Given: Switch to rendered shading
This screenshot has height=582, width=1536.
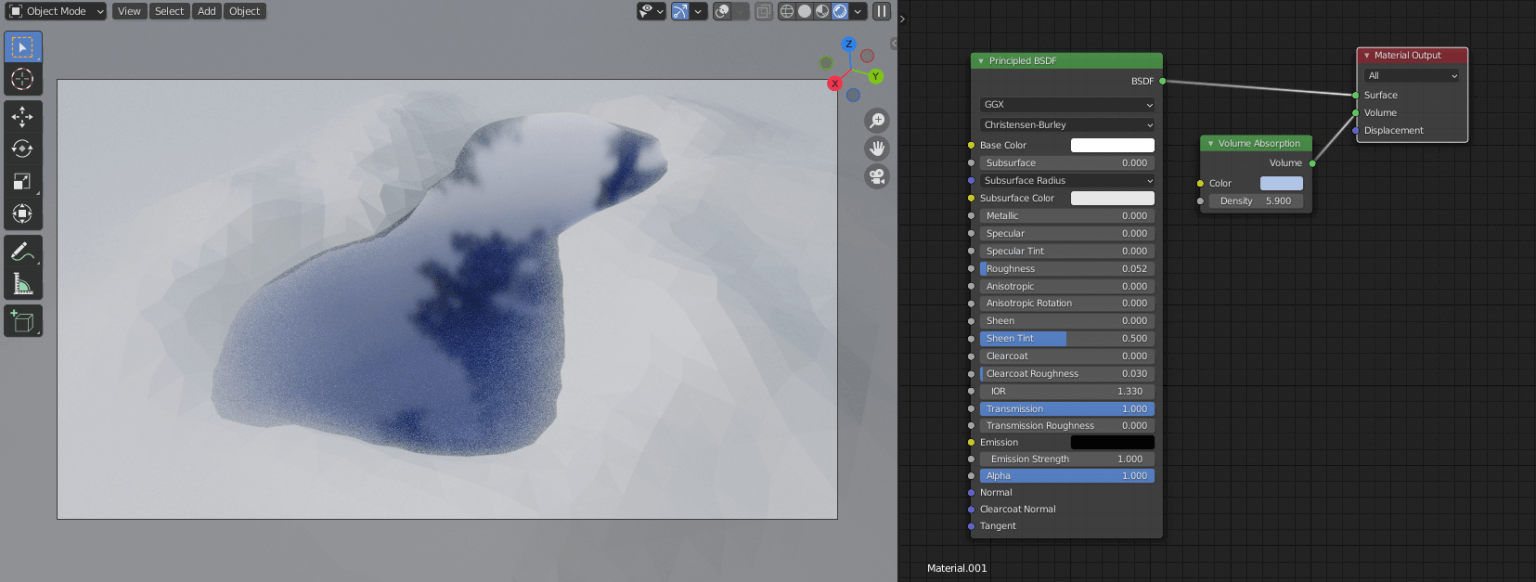Looking at the screenshot, I should pos(840,11).
